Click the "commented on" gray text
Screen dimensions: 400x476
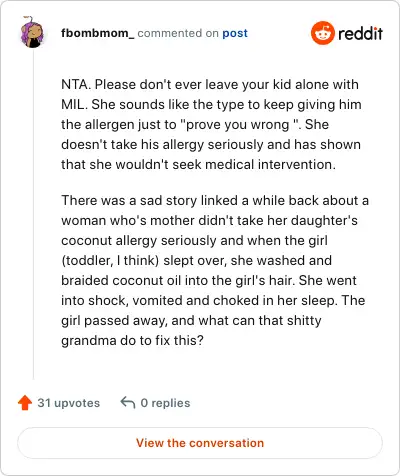click(x=178, y=33)
